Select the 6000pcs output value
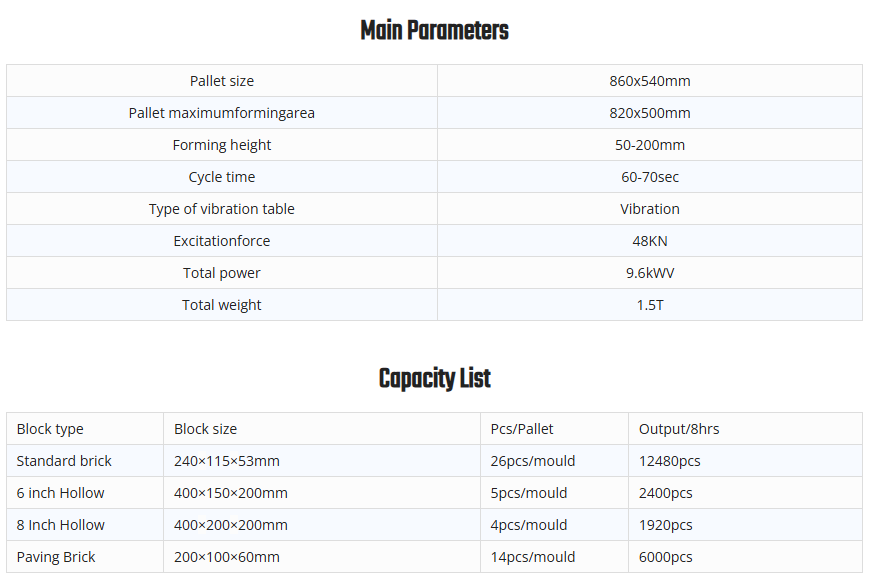Viewport: 870px width, 578px height. coord(666,557)
